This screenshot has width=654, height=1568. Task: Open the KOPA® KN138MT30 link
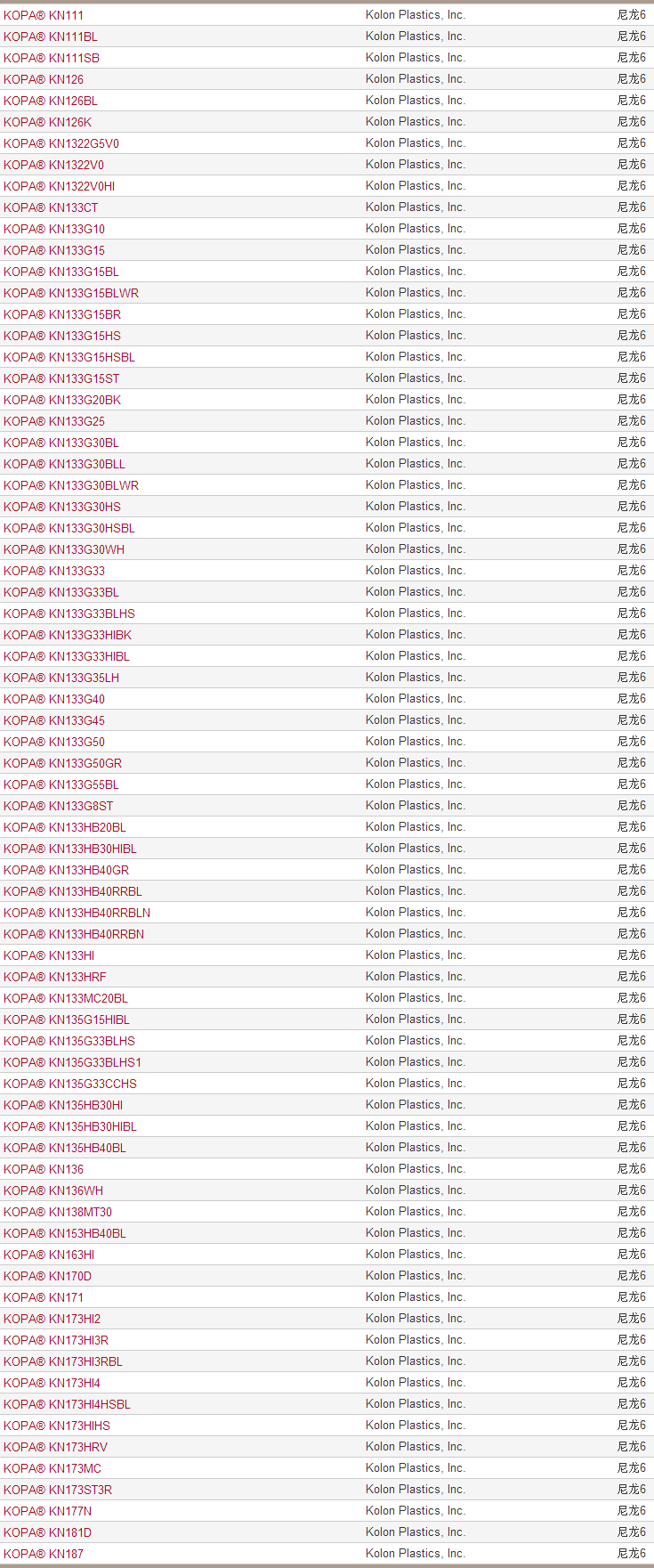58,1212
